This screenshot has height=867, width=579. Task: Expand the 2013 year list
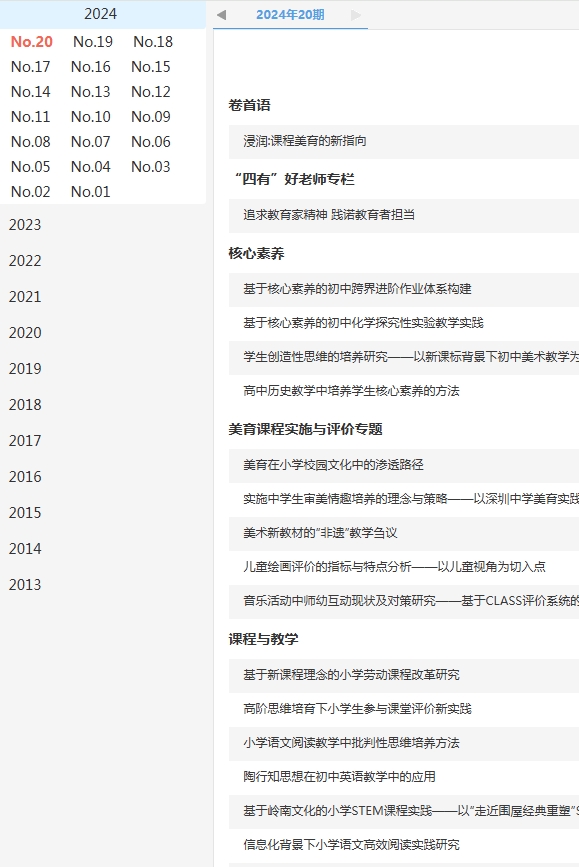(25, 584)
